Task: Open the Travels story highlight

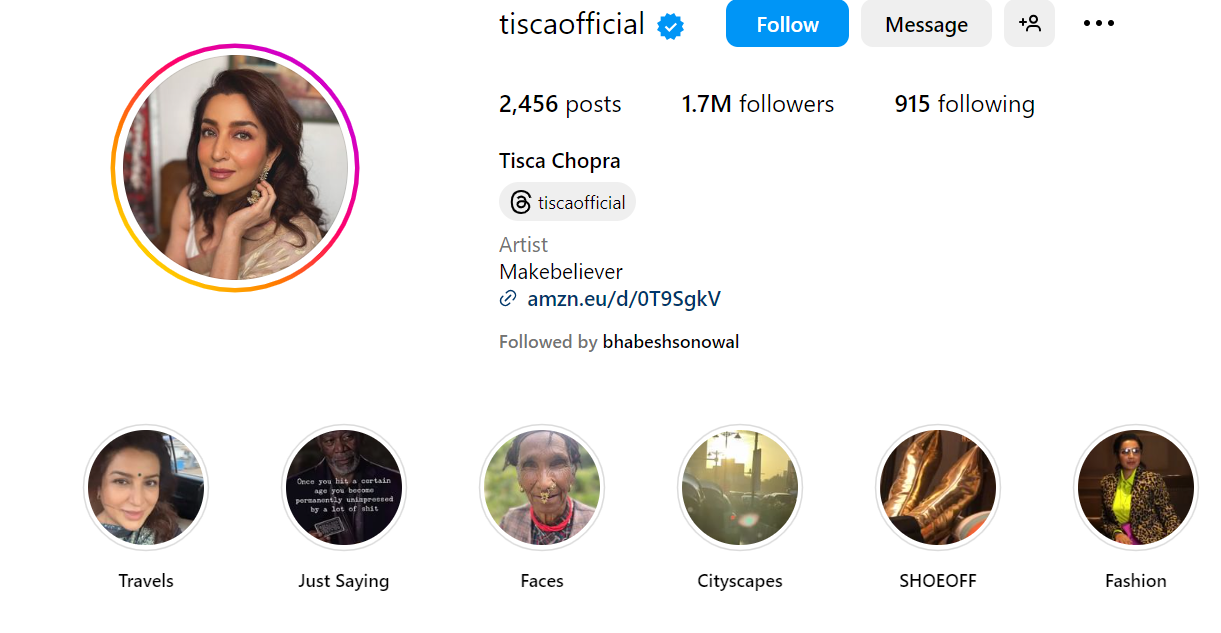Action: (x=146, y=488)
